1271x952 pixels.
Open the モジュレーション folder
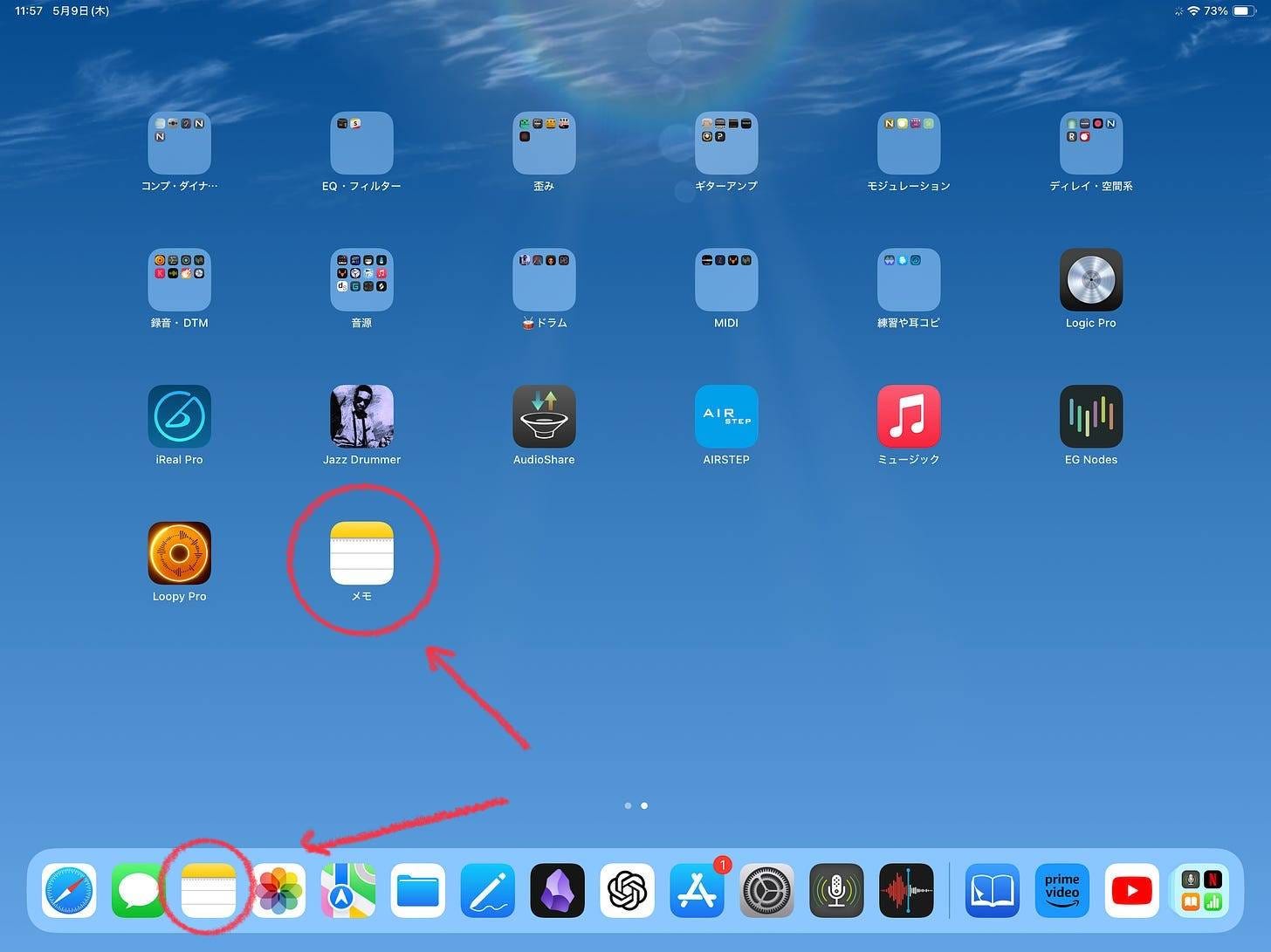coord(909,143)
